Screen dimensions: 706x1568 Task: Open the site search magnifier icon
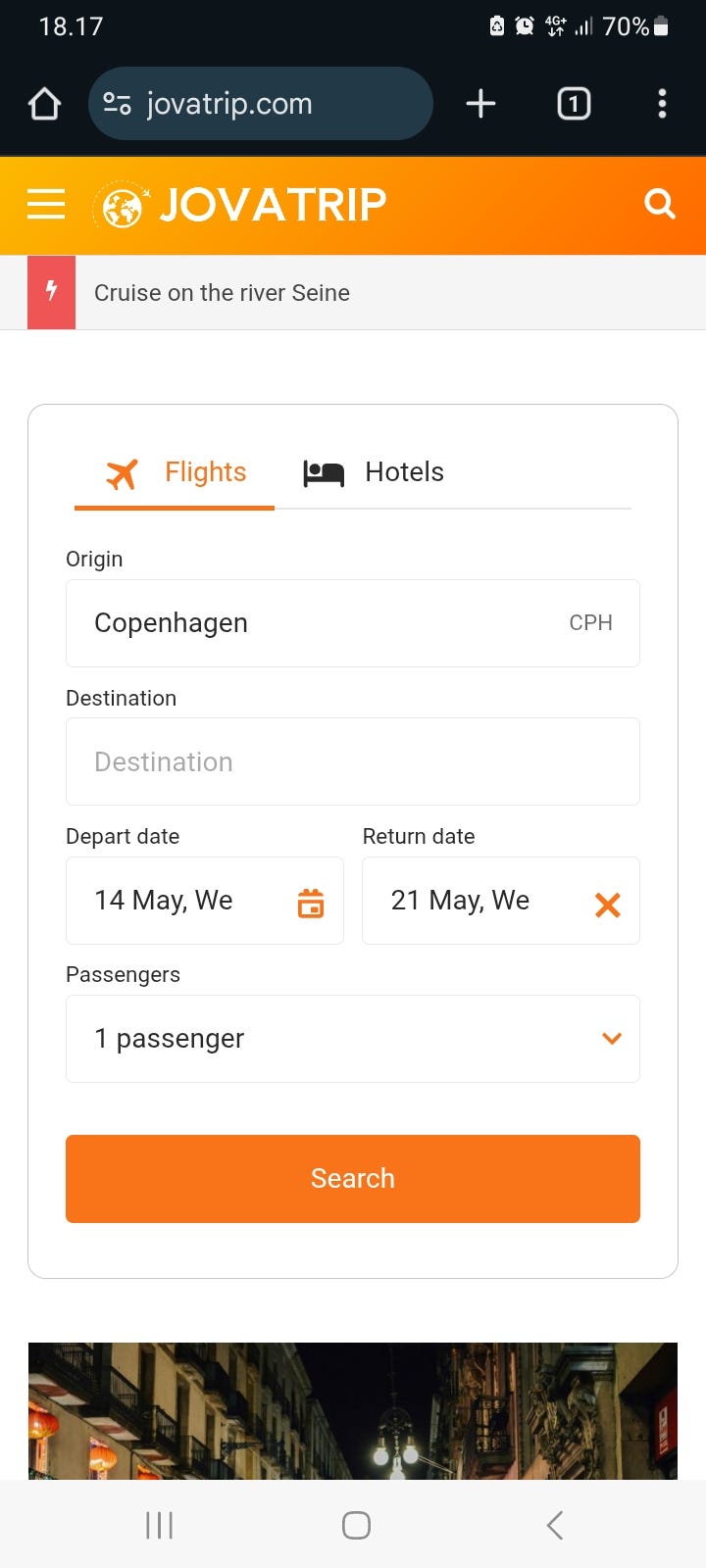[x=660, y=204]
